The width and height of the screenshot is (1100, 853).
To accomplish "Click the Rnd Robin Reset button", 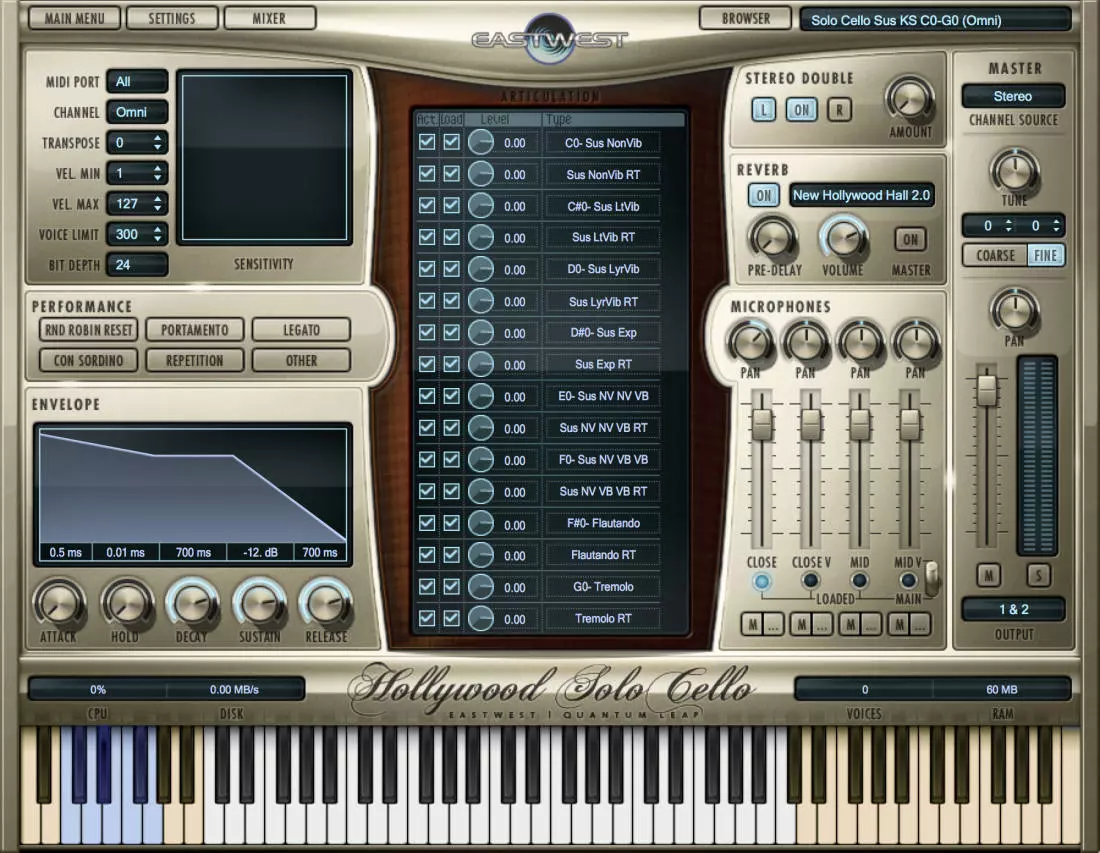I will pyautogui.click(x=89, y=330).
